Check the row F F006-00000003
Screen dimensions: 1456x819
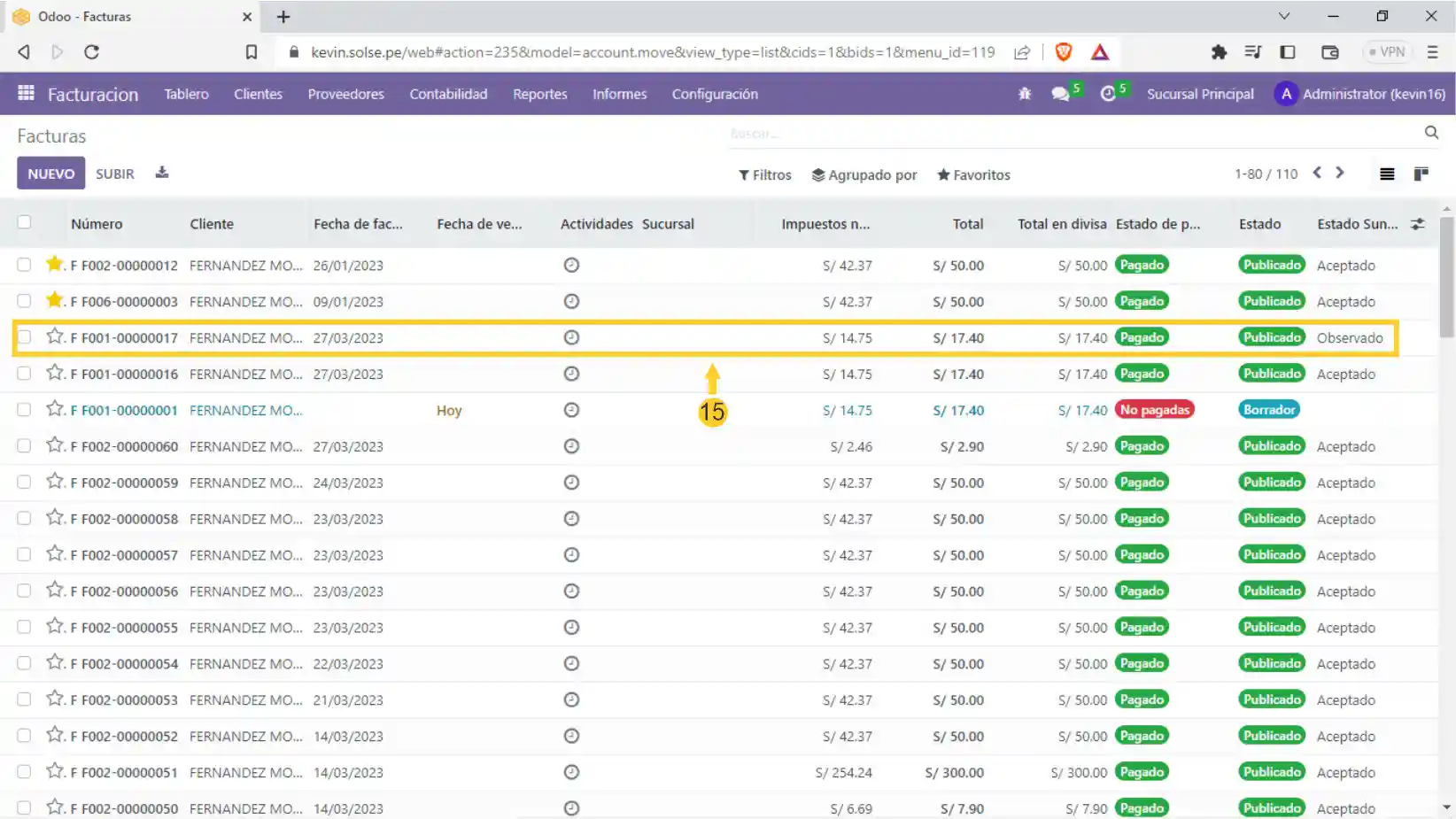coord(24,301)
